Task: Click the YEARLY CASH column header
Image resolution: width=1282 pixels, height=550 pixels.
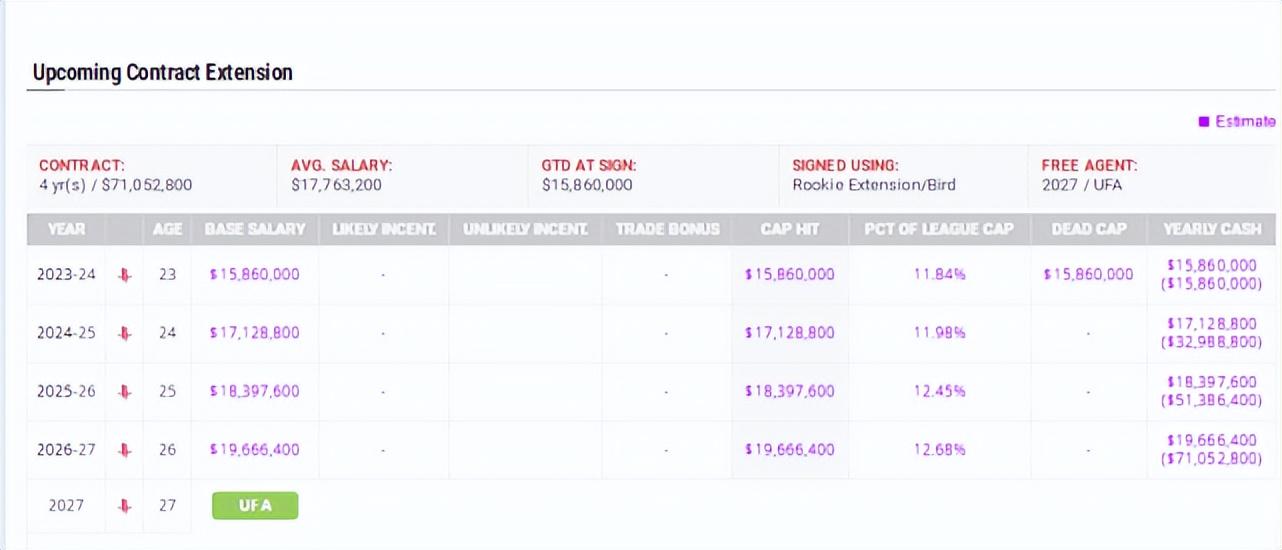Action: tap(1210, 229)
